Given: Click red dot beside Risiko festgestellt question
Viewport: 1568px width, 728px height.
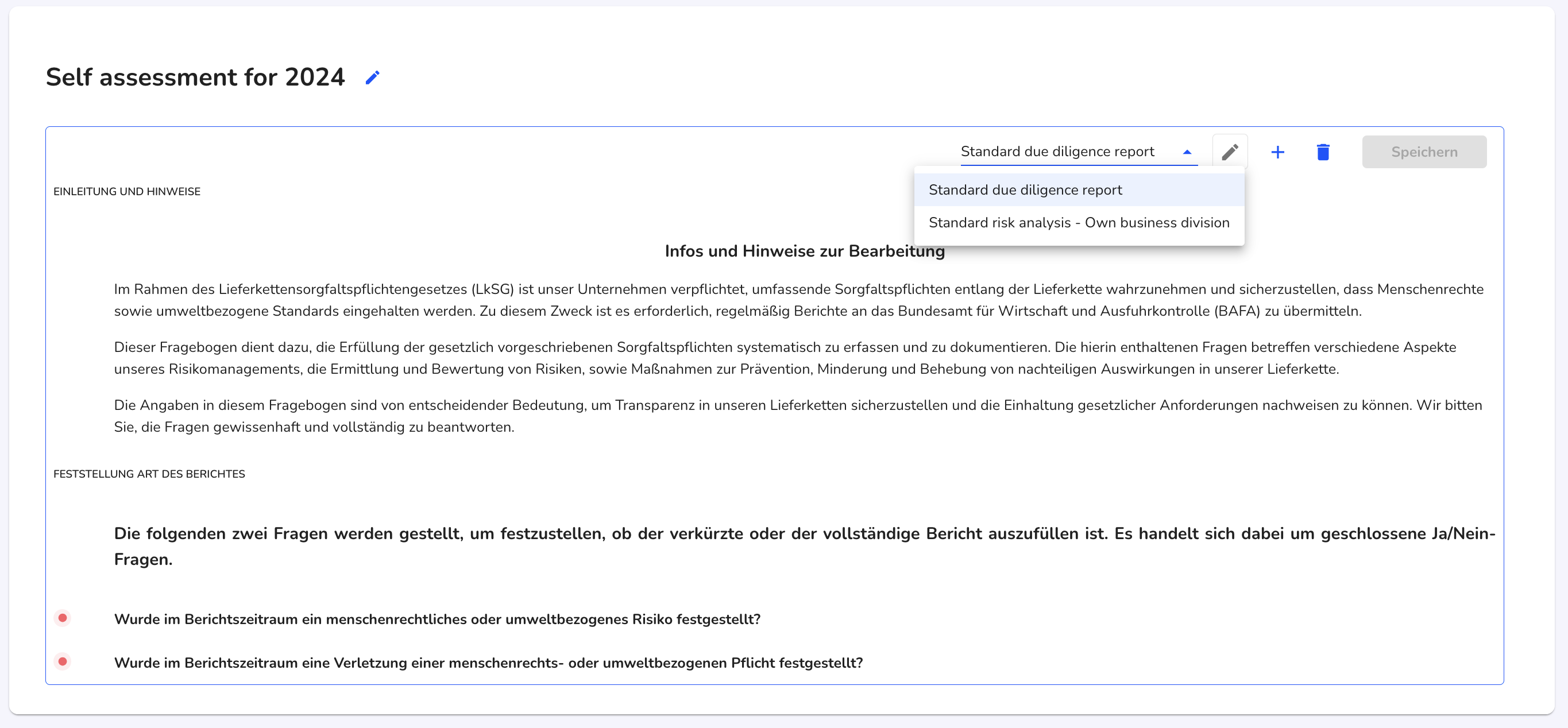Looking at the screenshot, I should pos(63,618).
